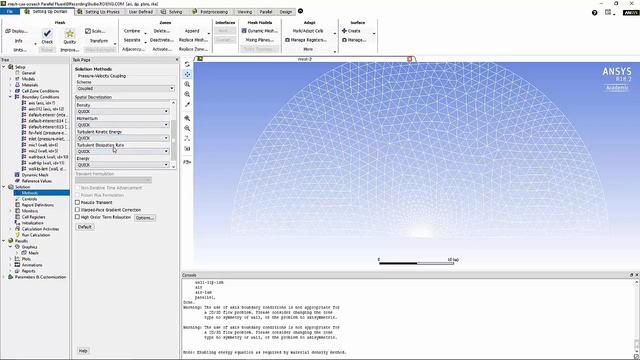640x360 pixels.
Task: Open the Density discretization dropdown
Action: tap(122, 111)
